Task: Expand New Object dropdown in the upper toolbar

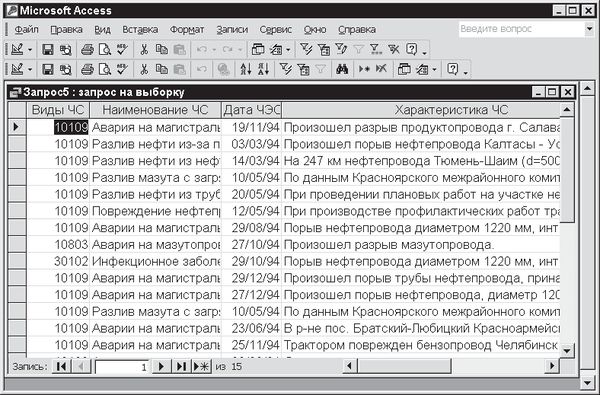Action: pyautogui.click(x=289, y=50)
